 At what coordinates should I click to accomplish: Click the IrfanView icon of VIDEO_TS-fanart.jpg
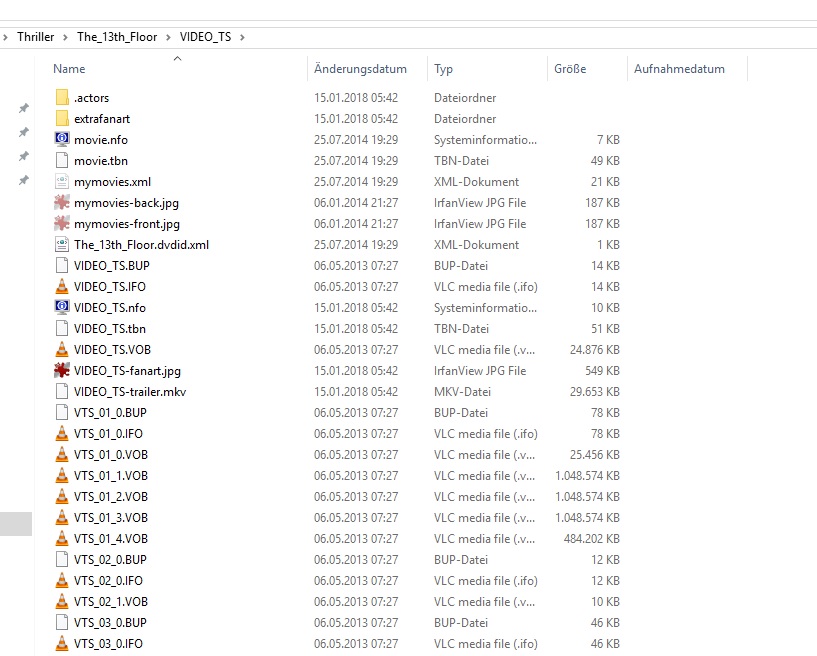tap(61, 370)
